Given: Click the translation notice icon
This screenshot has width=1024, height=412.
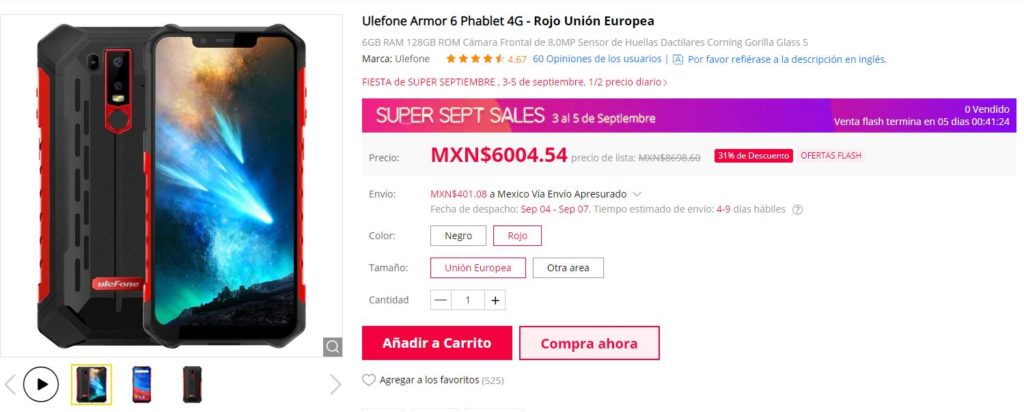Looking at the screenshot, I should [x=677, y=59].
